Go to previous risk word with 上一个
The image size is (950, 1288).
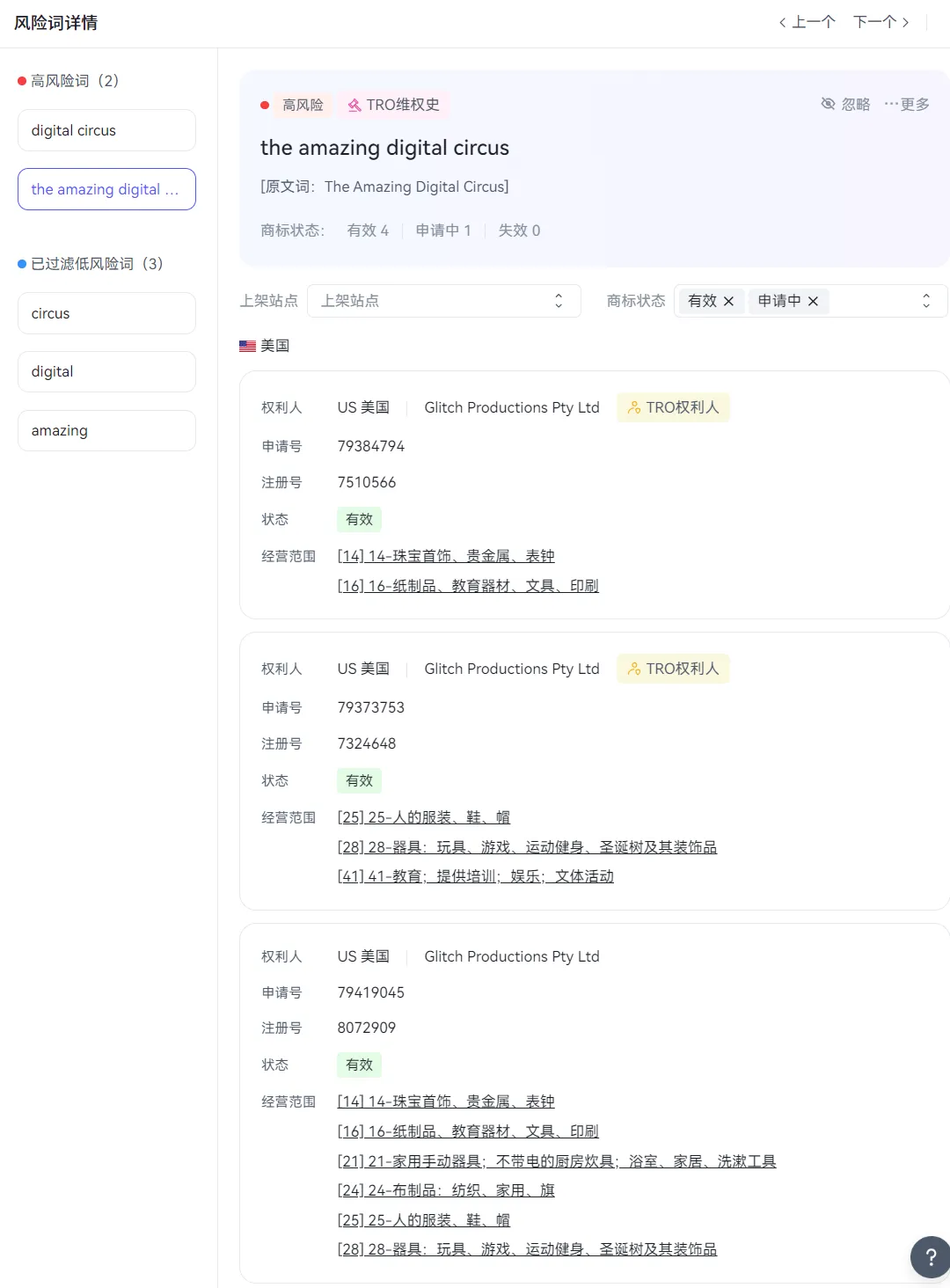point(807,22)
